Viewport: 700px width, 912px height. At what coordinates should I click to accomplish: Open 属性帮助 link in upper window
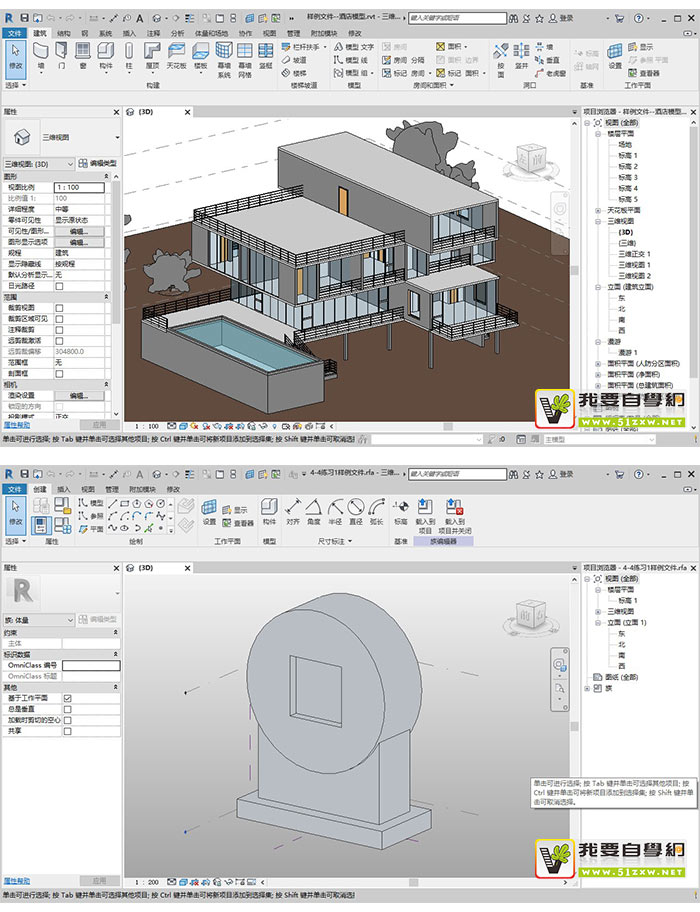click(x=17, y=425)
